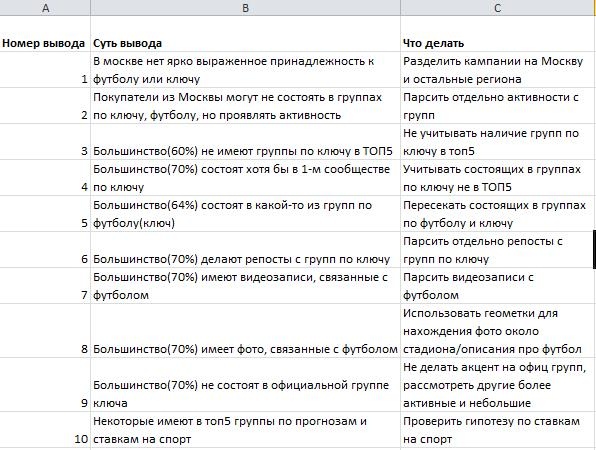
Task: Select column B header
Action: tap(246, 8)
